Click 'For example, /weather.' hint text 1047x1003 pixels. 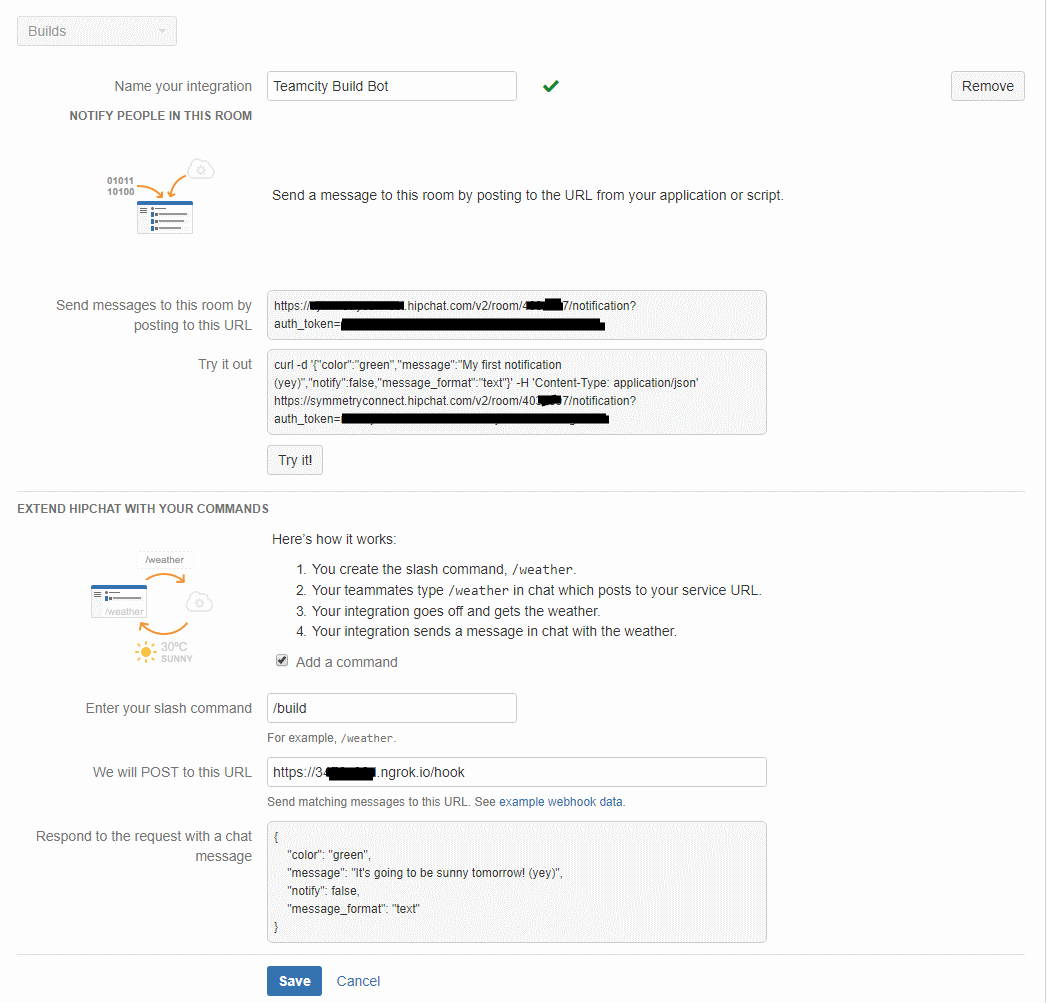(x=332, y=738)
